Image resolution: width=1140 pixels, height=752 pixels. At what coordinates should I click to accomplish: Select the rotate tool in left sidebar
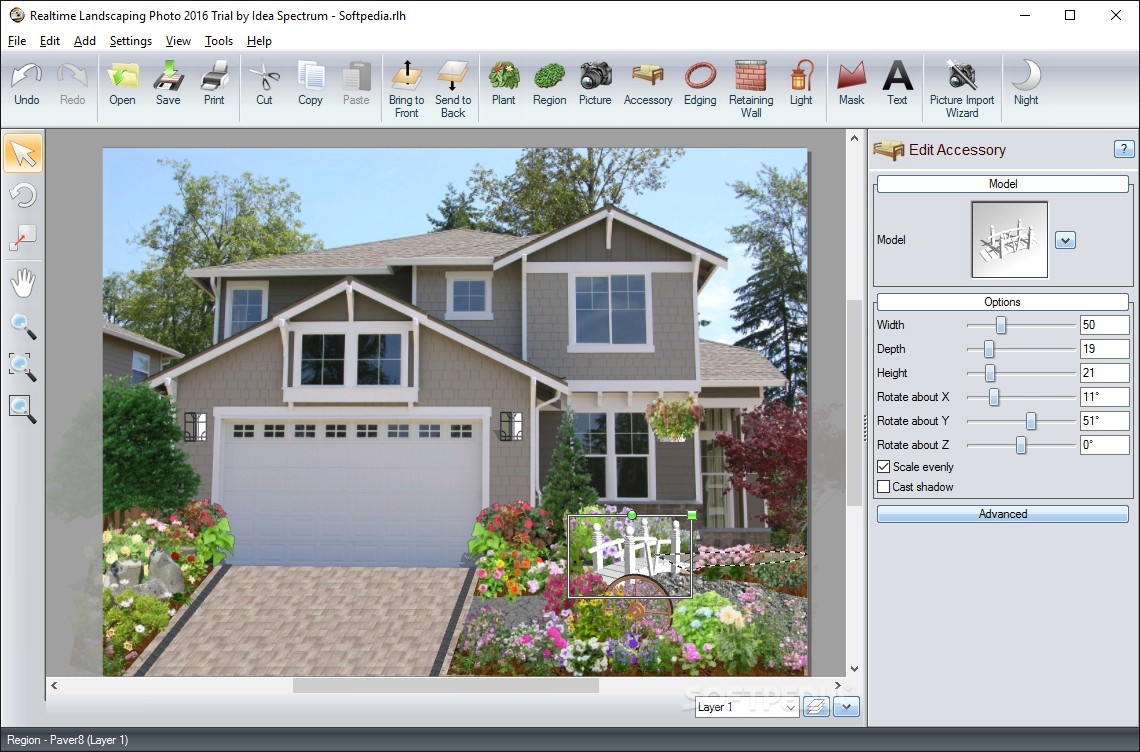click(x=23, y=195)
